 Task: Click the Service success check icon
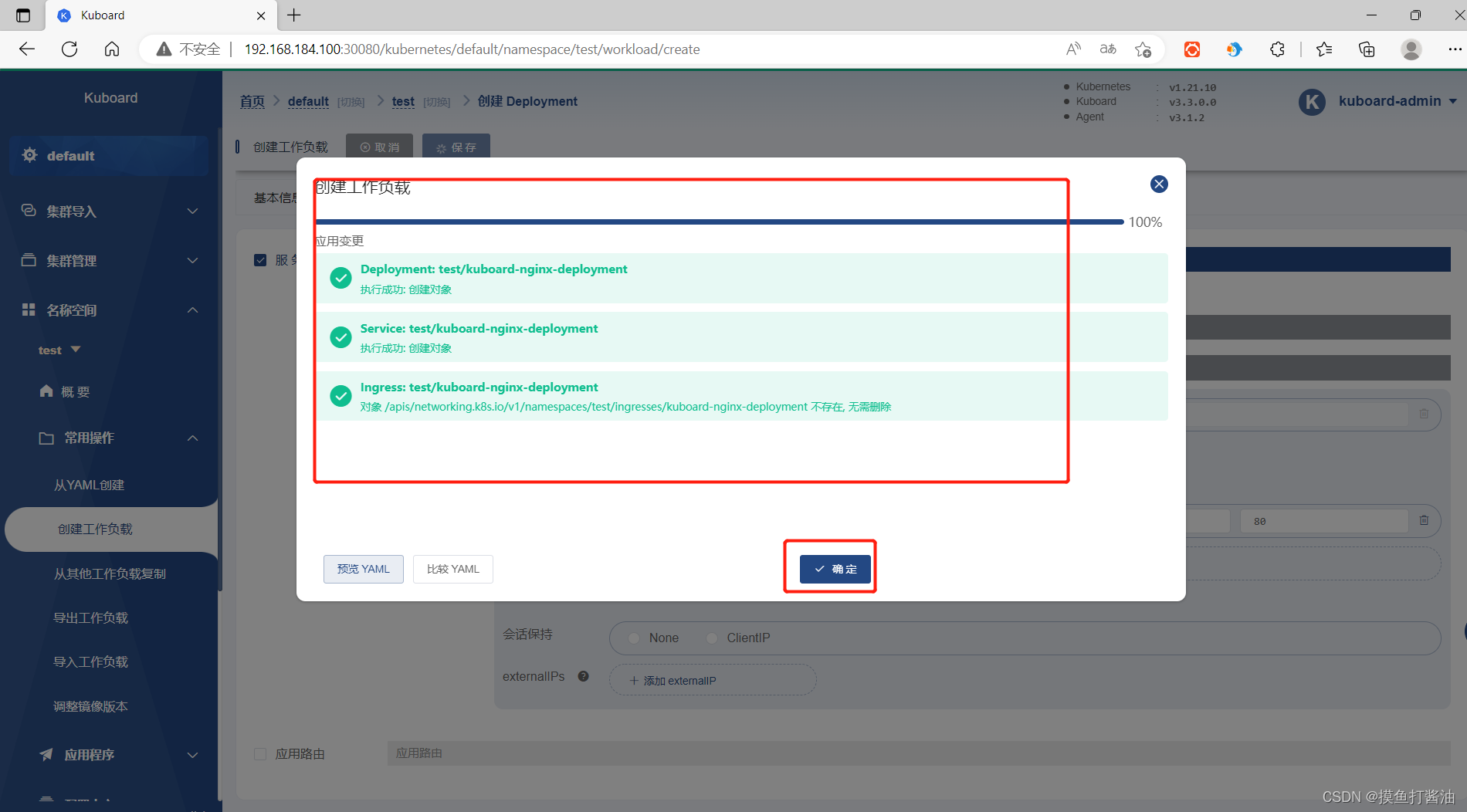340,337
